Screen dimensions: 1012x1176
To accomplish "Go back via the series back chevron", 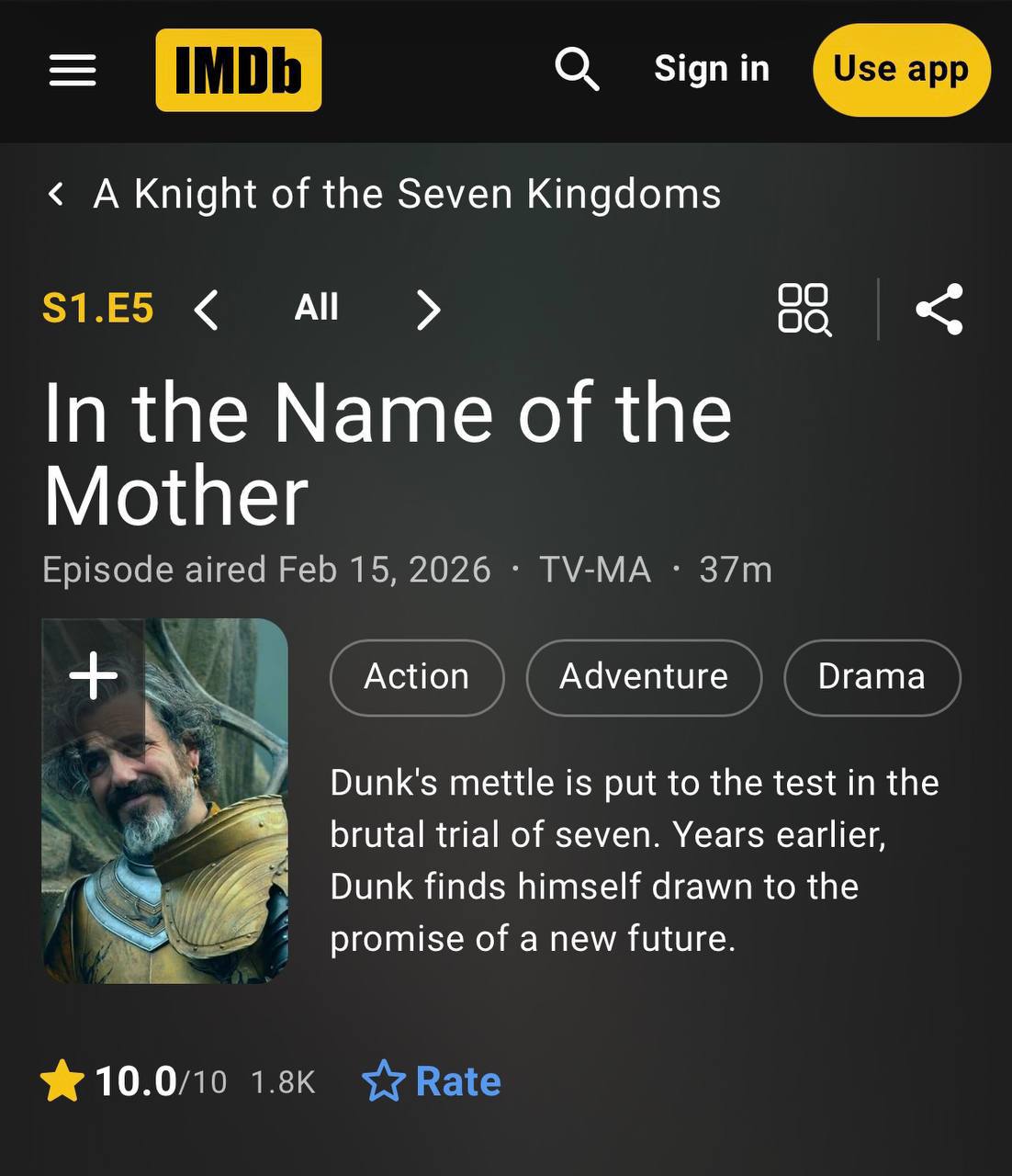I will click(56, 194).
